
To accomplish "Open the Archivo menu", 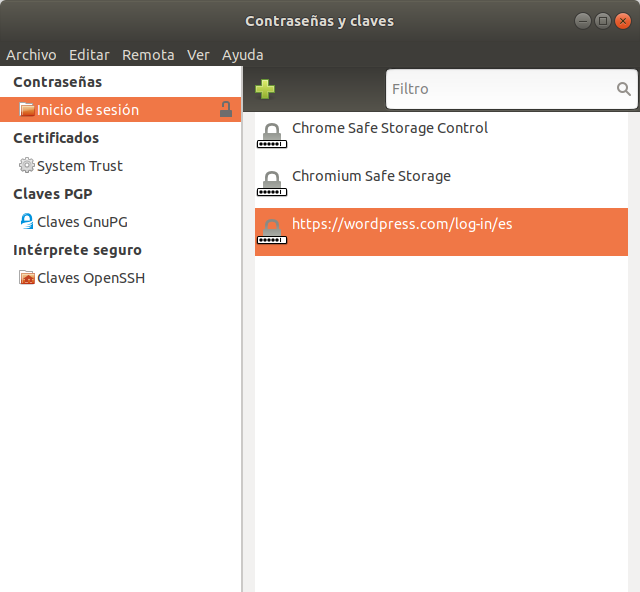I will 31,55.
